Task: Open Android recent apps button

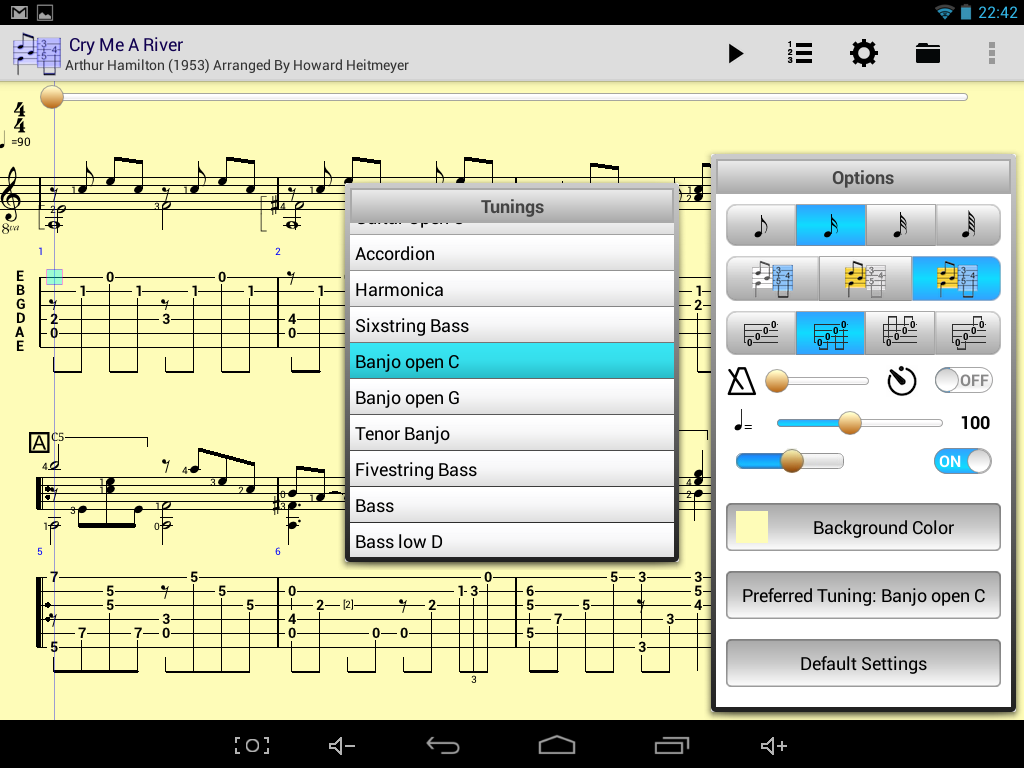Action: point(671,745)
